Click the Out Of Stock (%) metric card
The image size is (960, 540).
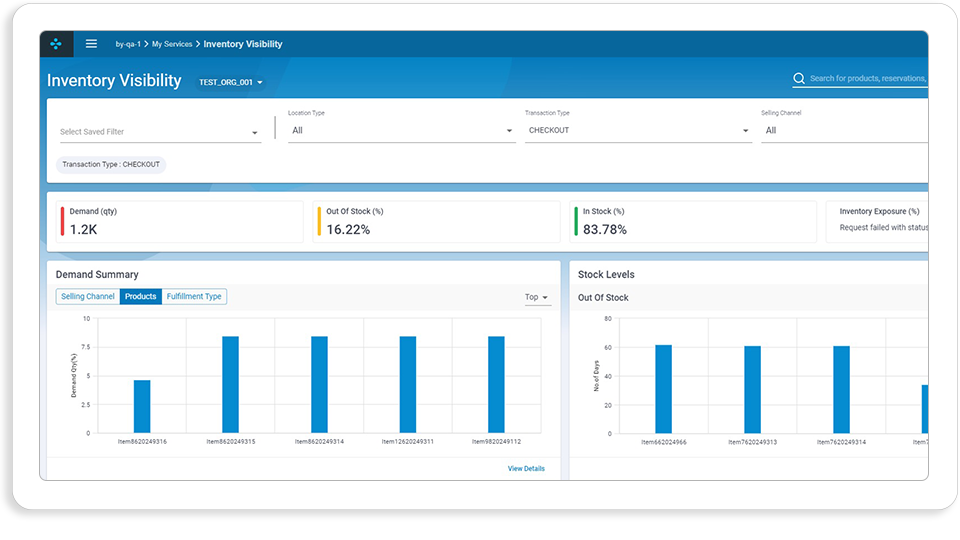pyautogui.click(x=437, y=222)
